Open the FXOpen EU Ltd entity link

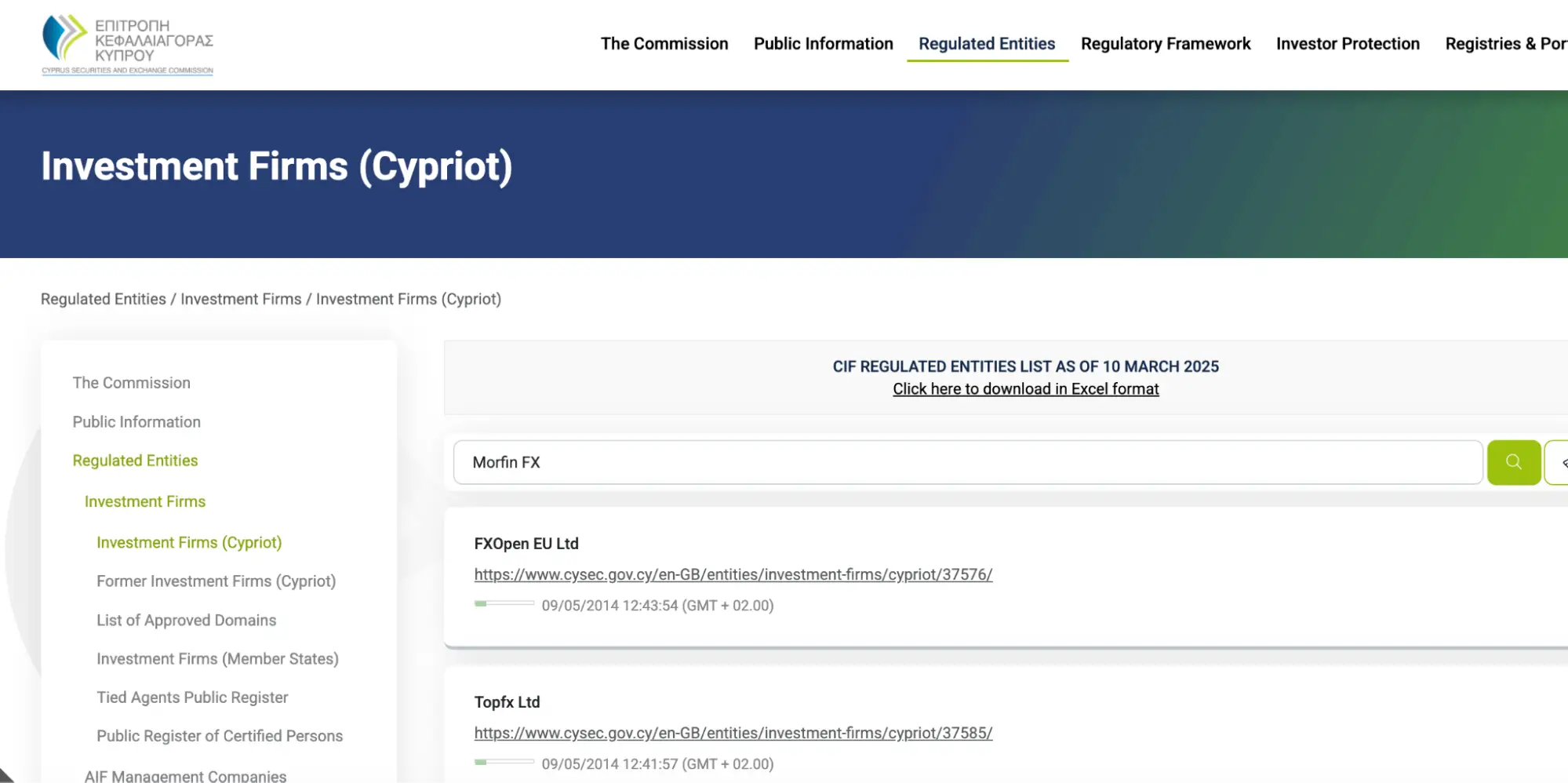click(x=733, y=574)
